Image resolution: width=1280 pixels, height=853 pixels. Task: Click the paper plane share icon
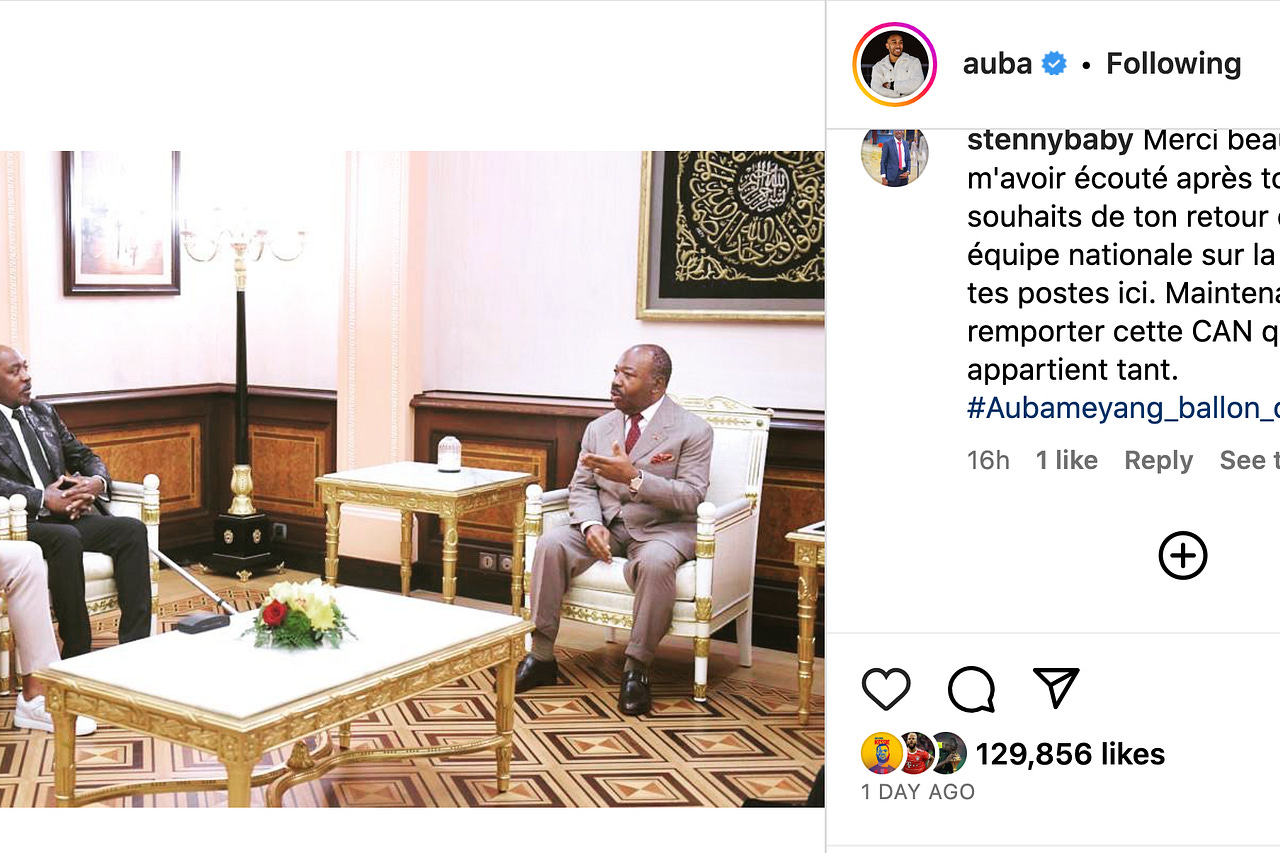[x=1056, y=688]
